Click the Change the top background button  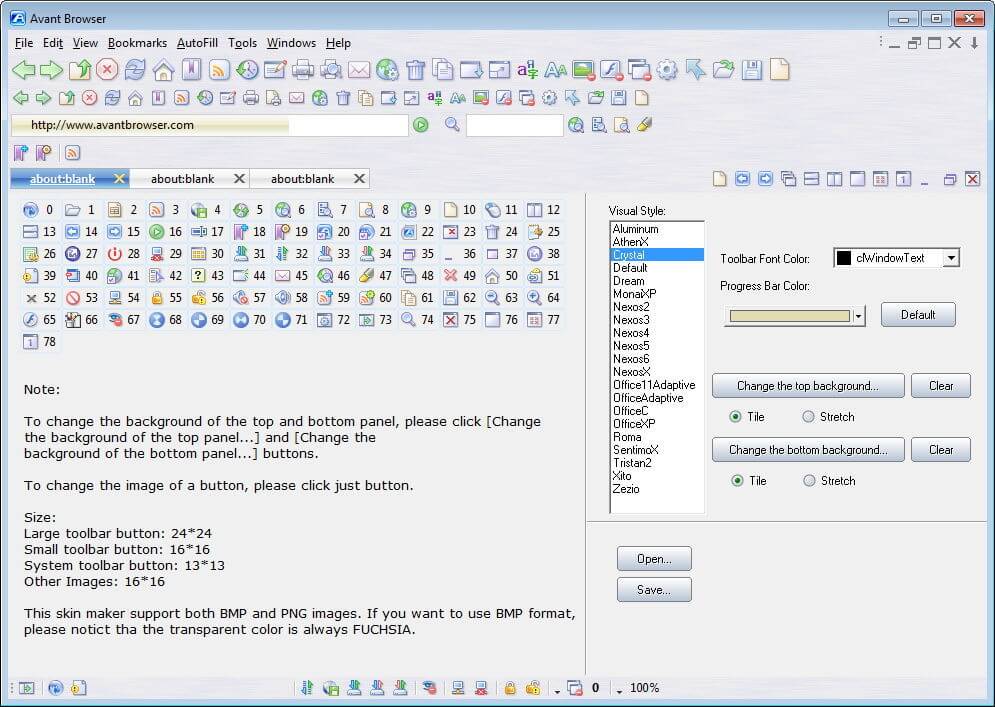click(x=807, y=386)
